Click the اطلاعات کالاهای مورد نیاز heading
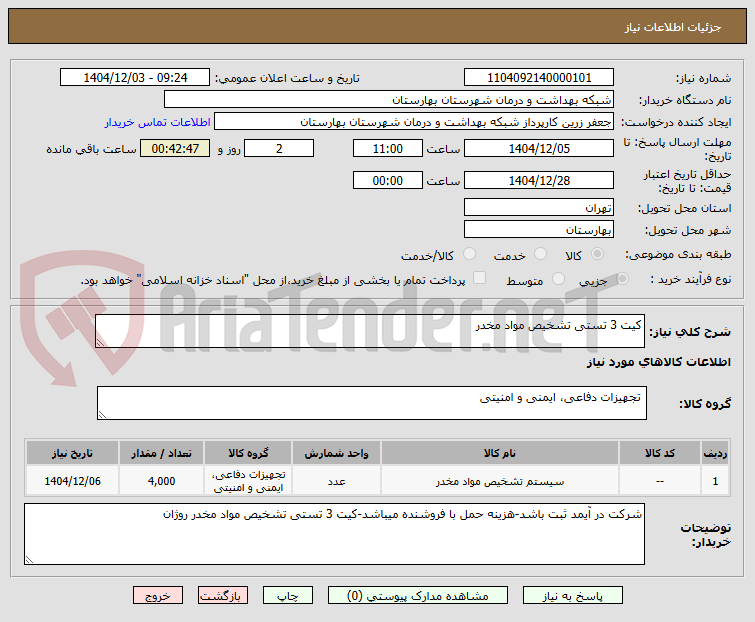The image size is (755, 622). [658, 362]
